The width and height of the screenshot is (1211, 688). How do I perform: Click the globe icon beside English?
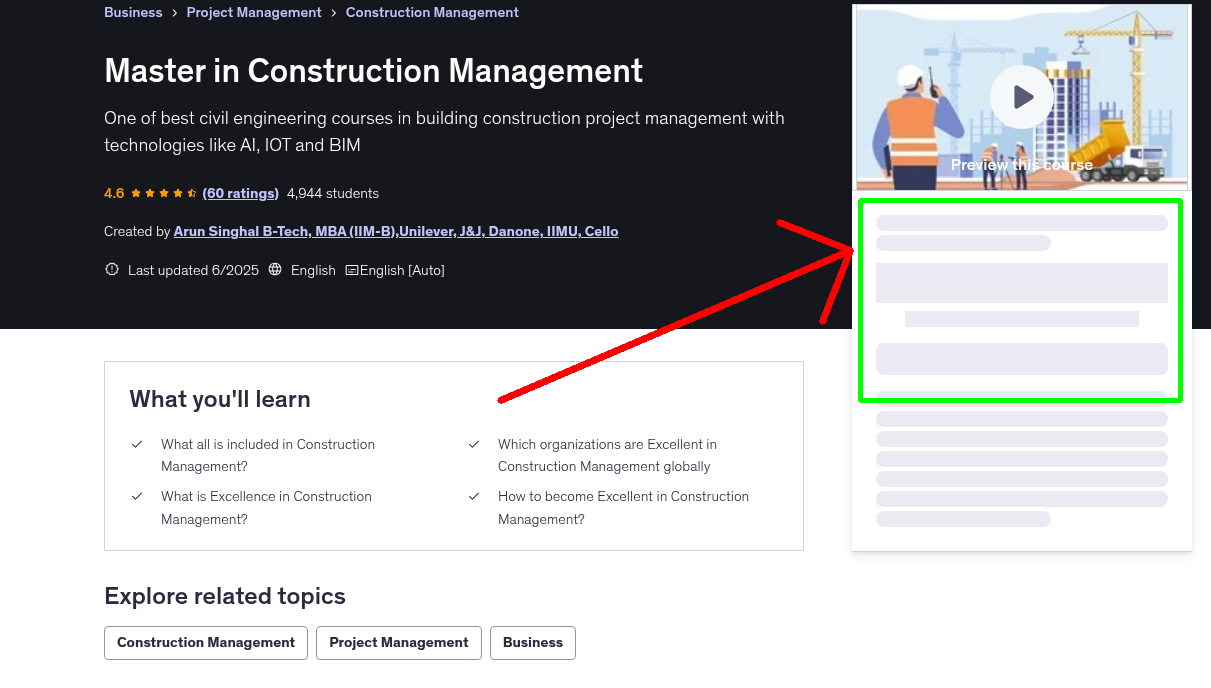[x=274, y=270]
